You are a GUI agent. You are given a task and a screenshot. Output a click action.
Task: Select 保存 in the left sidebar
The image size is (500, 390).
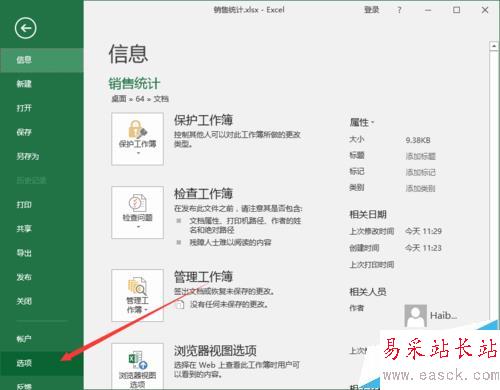pos(42,132)
